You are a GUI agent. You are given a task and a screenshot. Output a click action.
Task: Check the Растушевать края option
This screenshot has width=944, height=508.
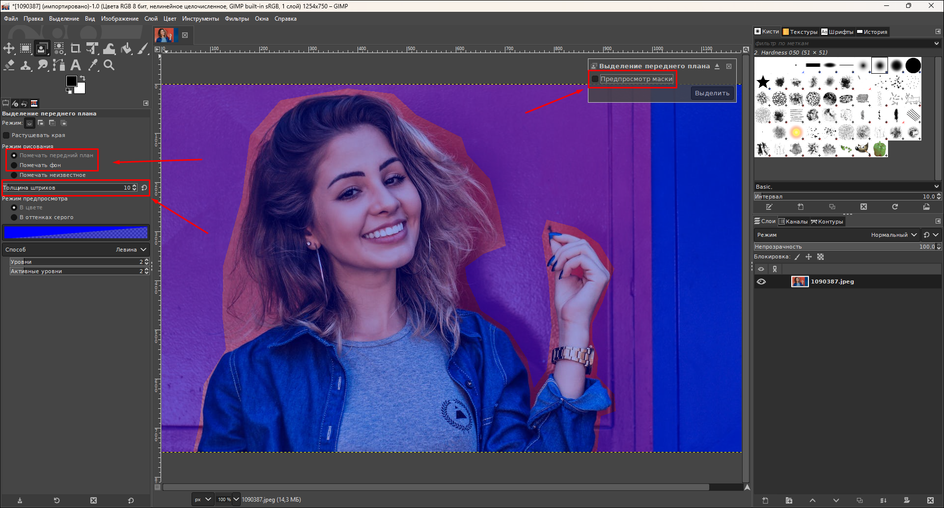(6, 135)
